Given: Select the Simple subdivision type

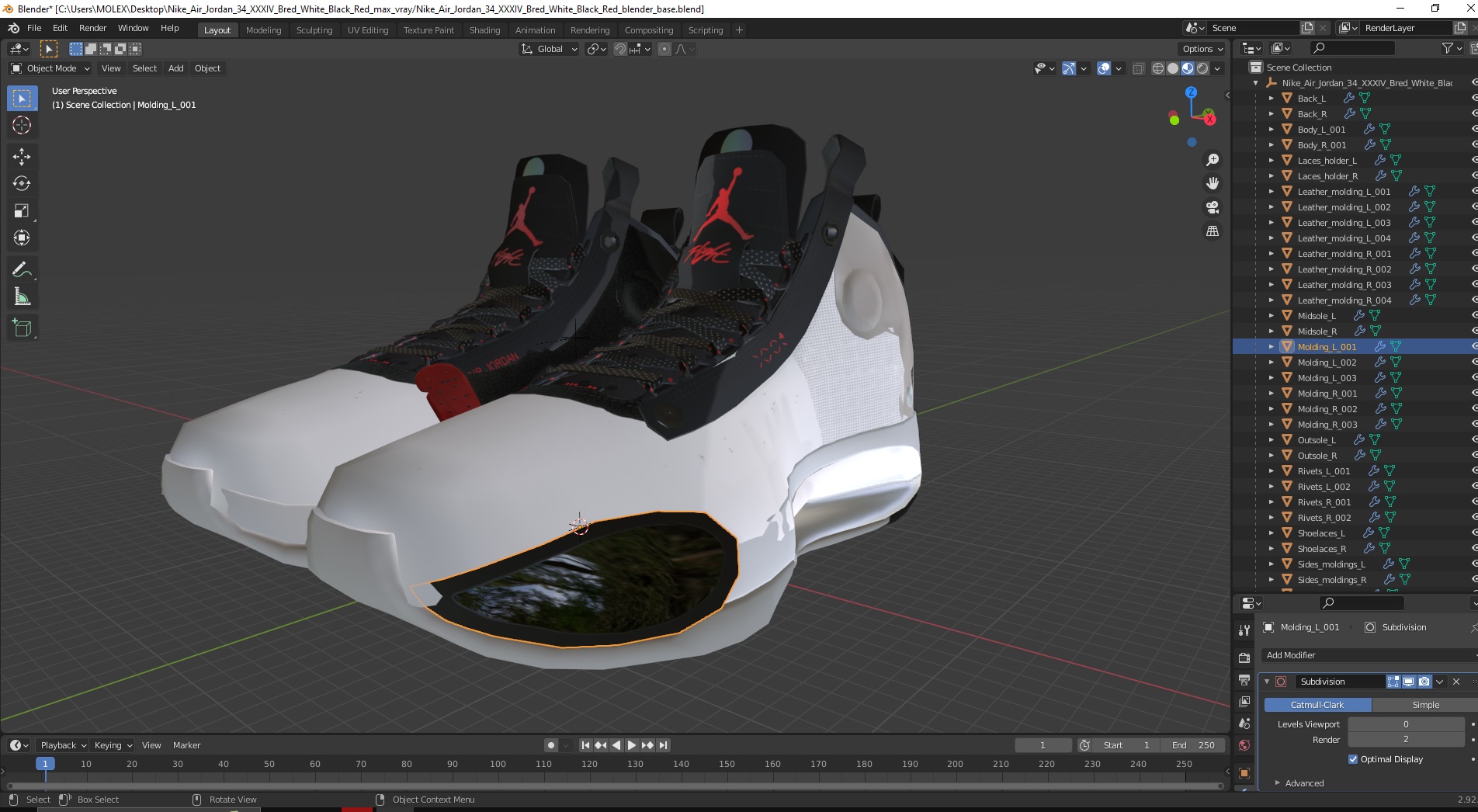Looking at the screenshot, I should [x=1424, y=705].
